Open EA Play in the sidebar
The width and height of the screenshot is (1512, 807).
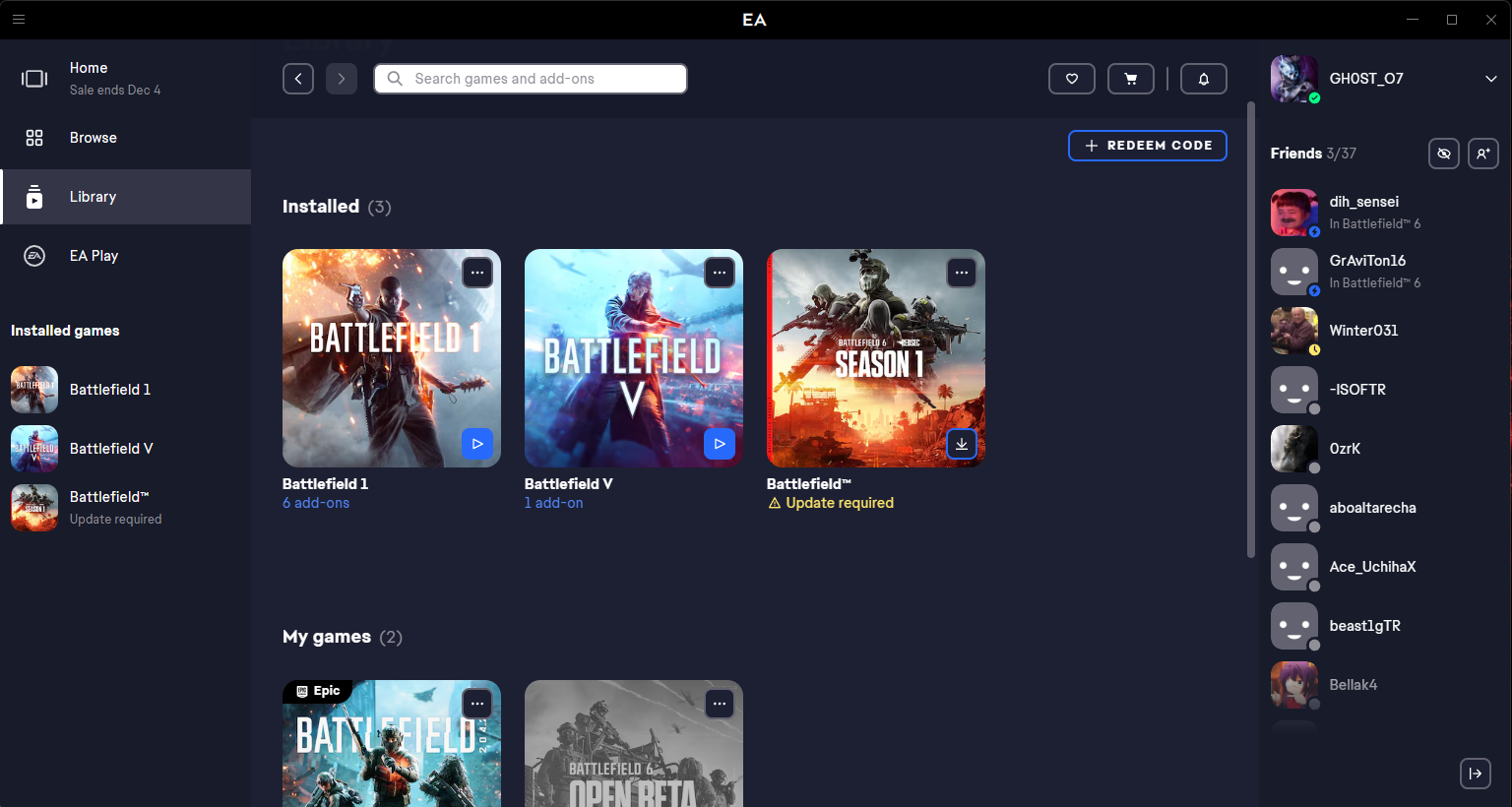pyautogui.click(x=126, y=256)
